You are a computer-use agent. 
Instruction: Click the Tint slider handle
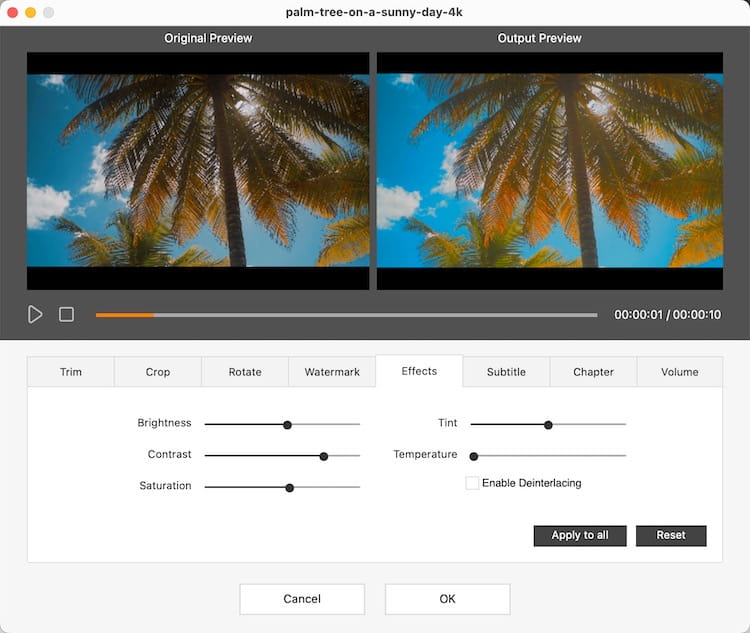point(548,425)
